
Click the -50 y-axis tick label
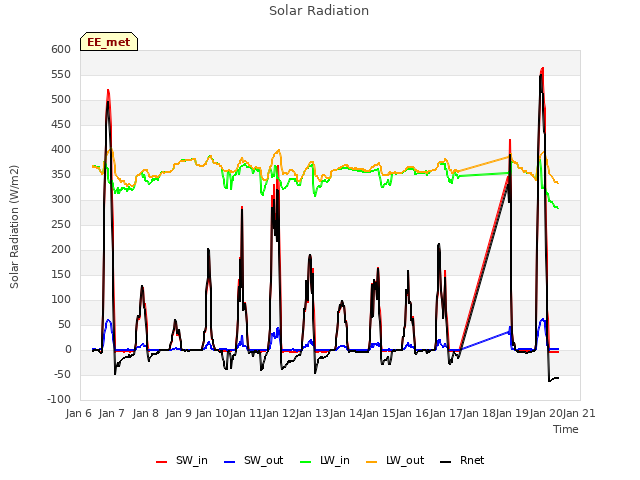pos(62,374)
